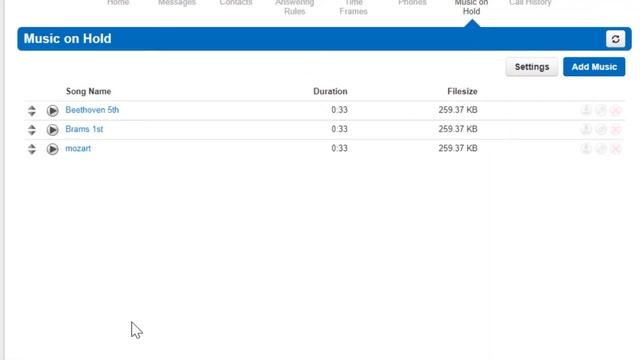Viewport: 640px width, 360px height.
Task: Click the 0:33 duration of mozart
Action: 339,148
